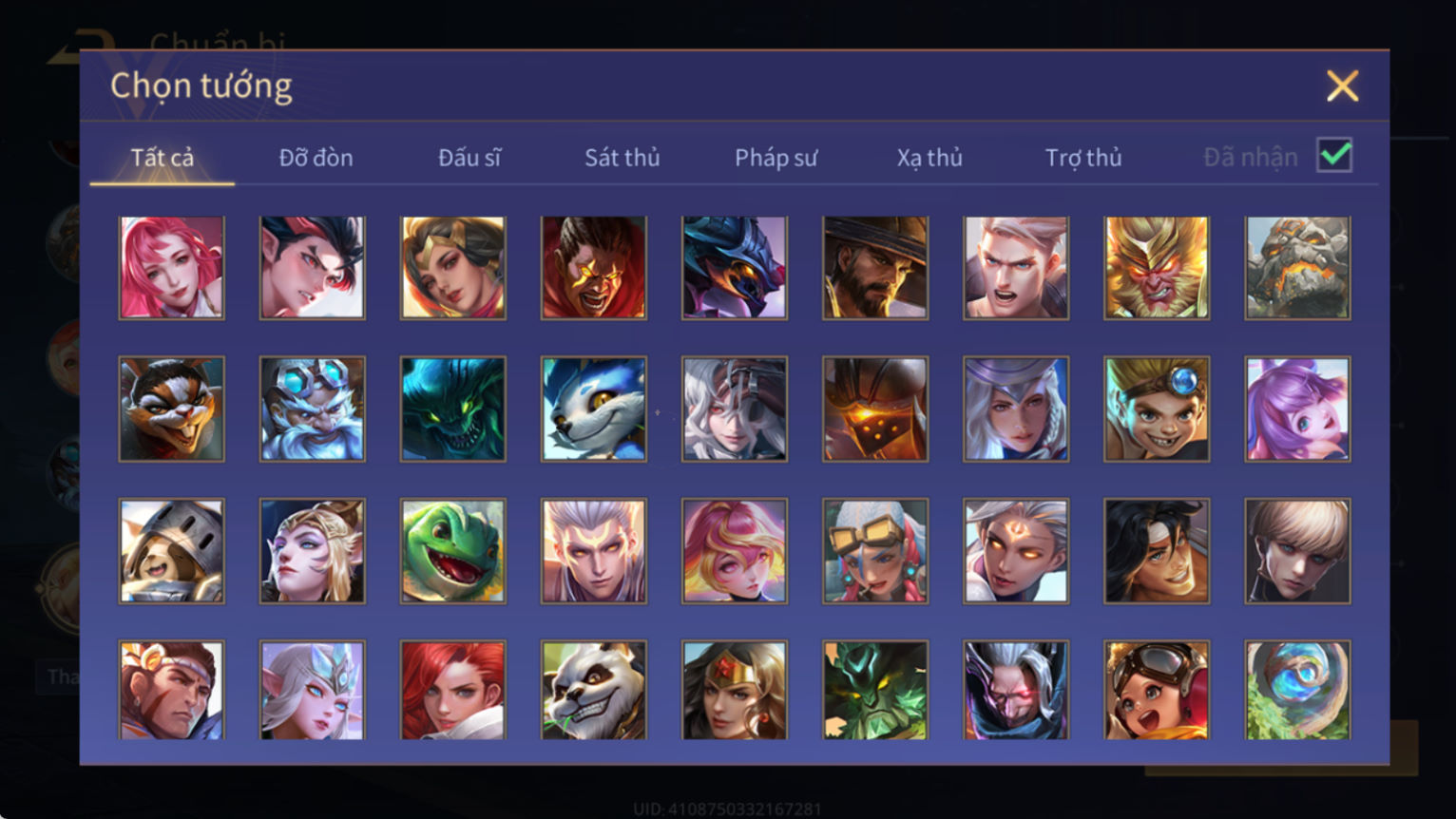The height and width of the screenshot is (819, 1456).
Task: Pick the cowboy hat bearded hero
Action: point(875,268)
